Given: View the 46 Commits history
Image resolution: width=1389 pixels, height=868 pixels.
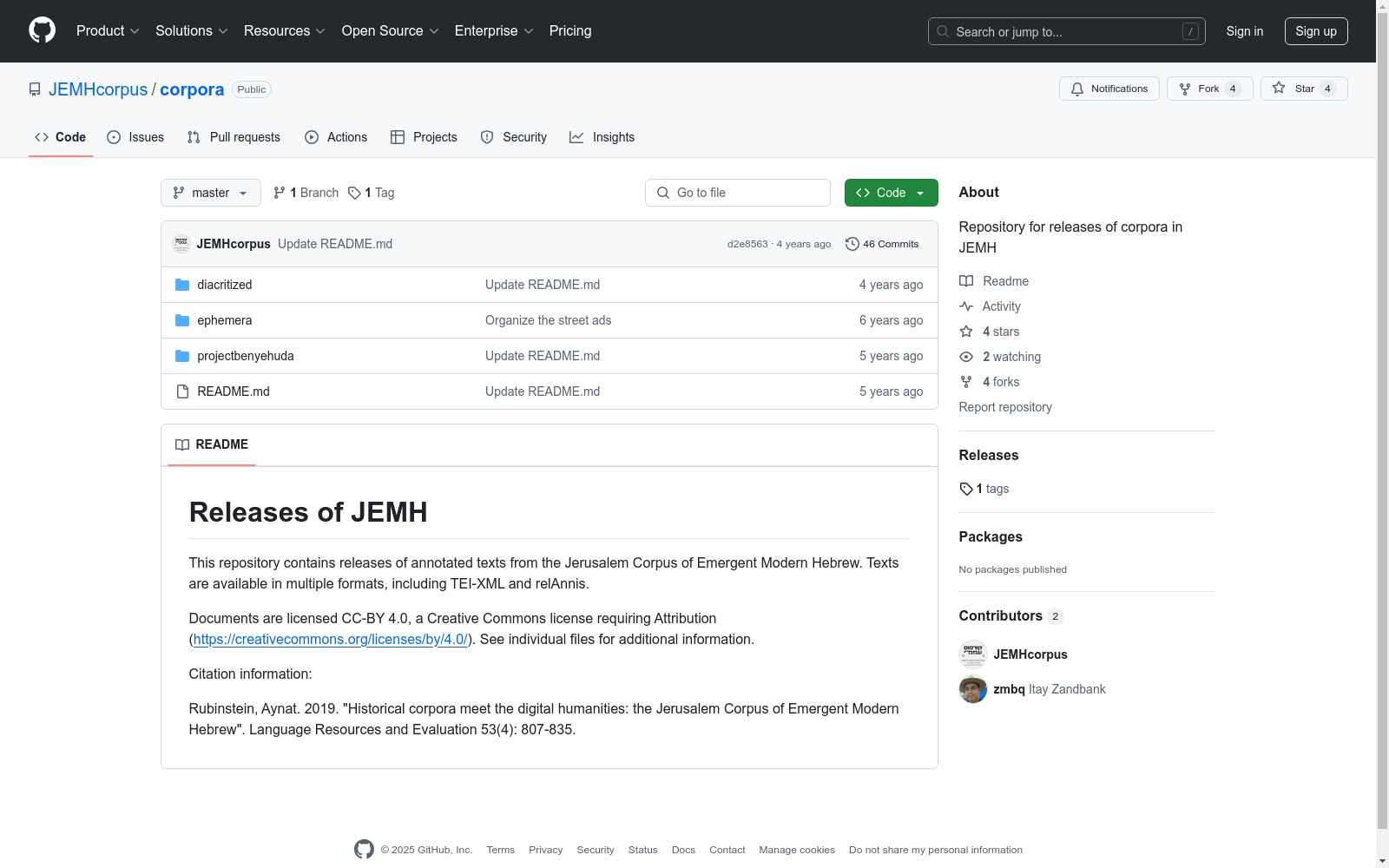Looking at the screenshot, I should [882, 244].
